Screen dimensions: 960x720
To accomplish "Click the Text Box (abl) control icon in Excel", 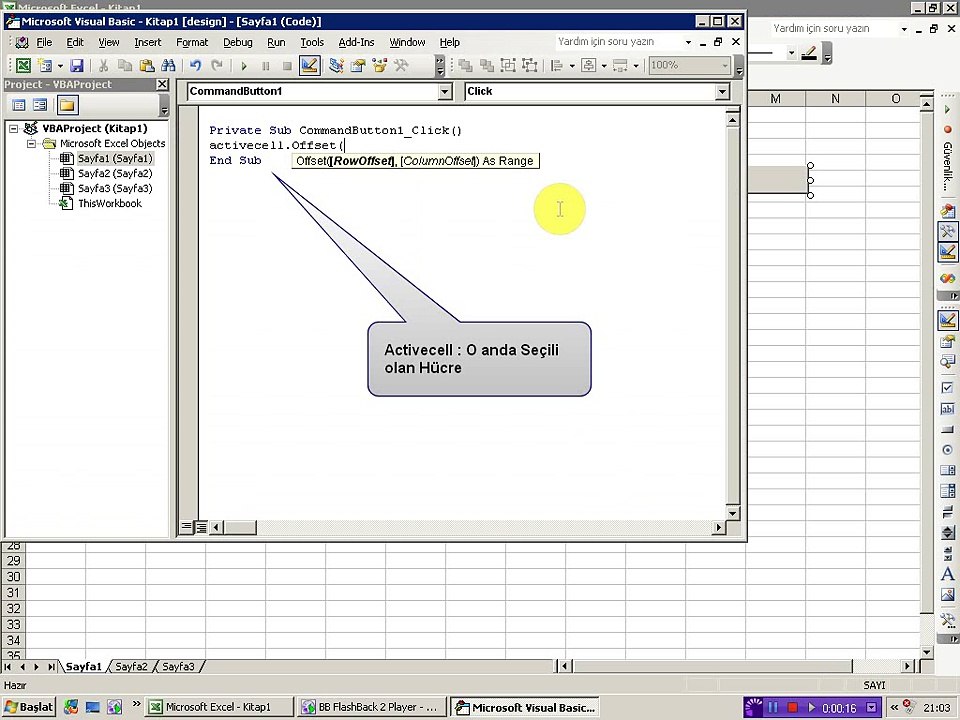I will 948,408.
